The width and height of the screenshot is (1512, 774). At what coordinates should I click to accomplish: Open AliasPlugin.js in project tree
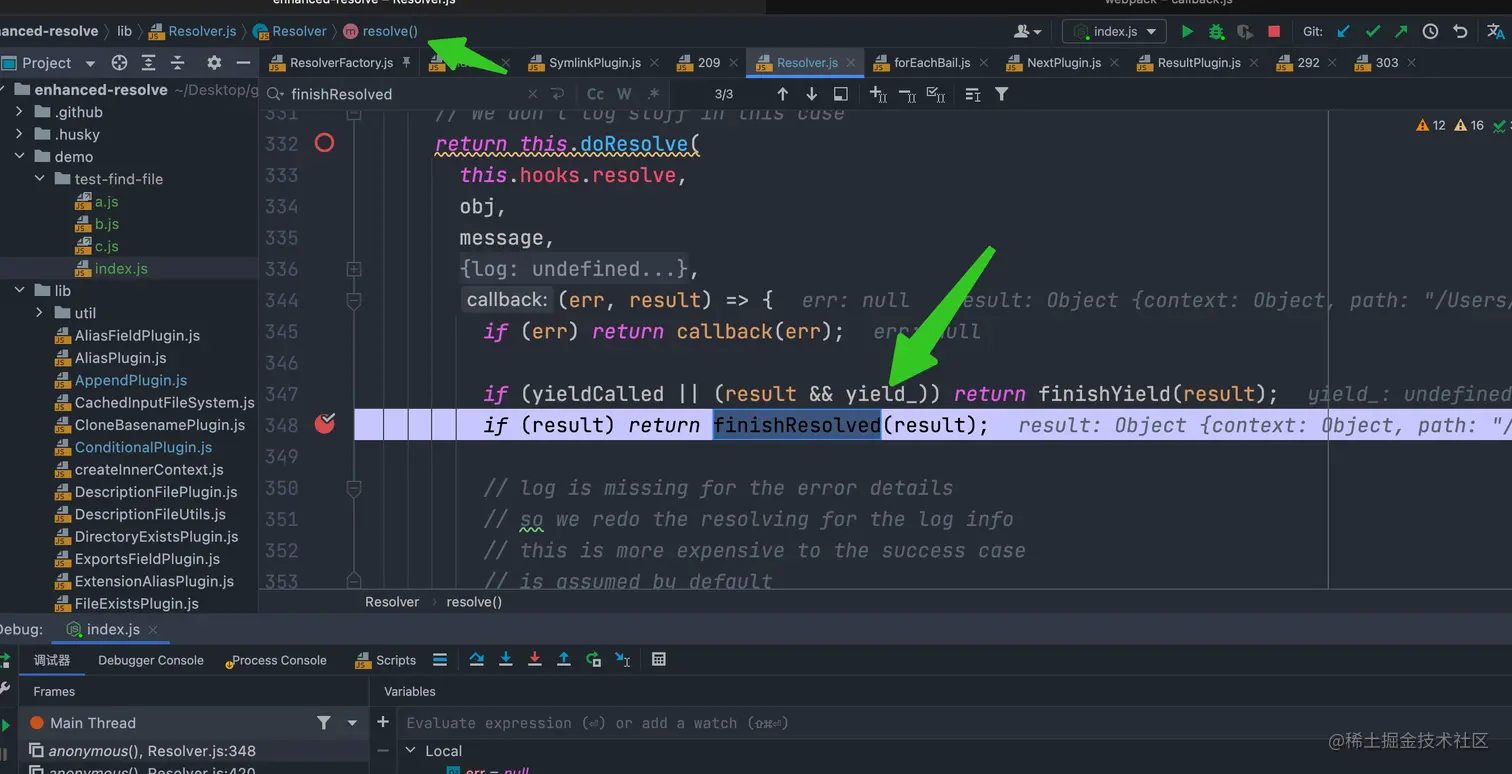pyautogui.click(x=120, y=358)
